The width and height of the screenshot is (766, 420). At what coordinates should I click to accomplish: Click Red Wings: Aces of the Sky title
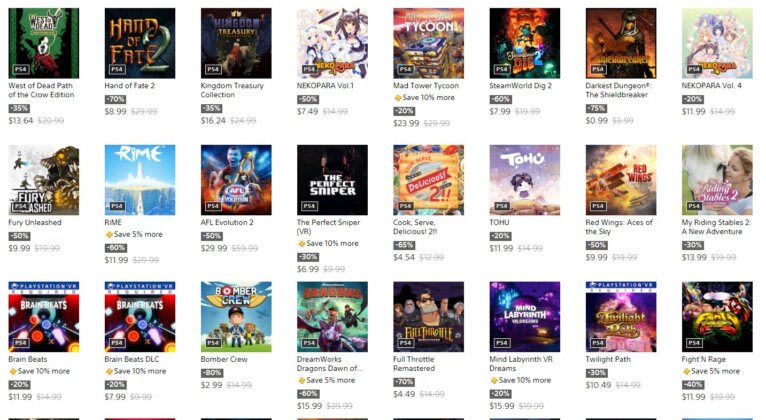point(621,227)
